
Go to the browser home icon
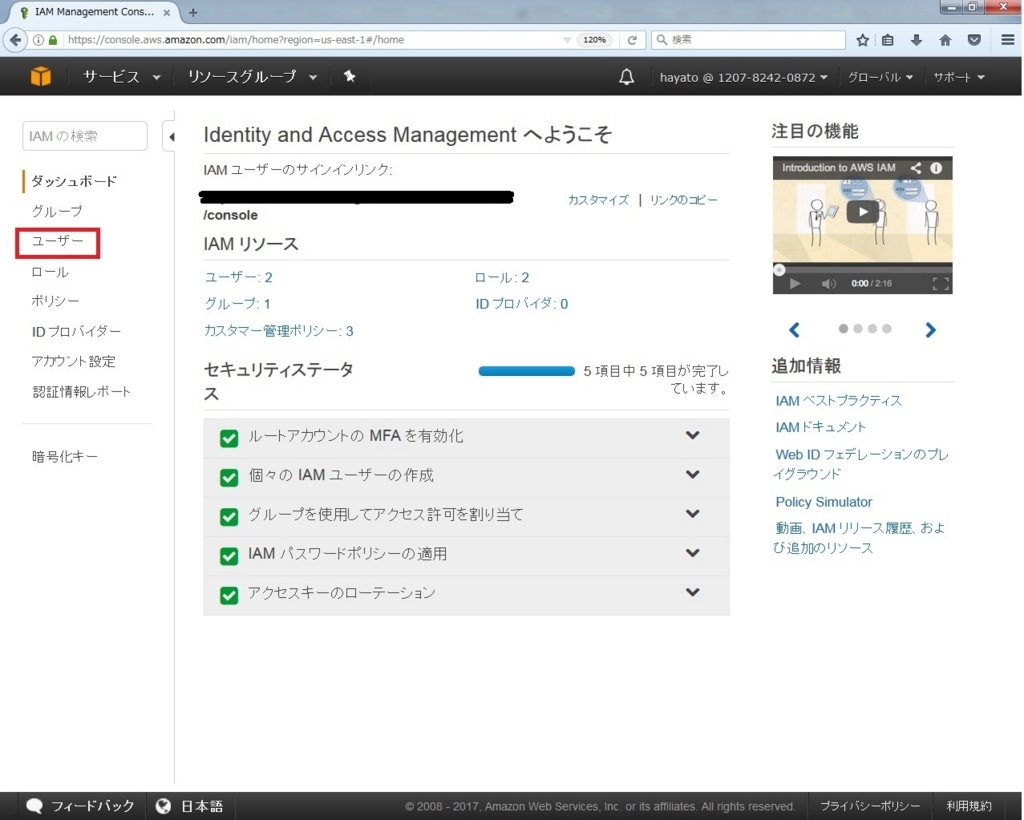[945, 40]
